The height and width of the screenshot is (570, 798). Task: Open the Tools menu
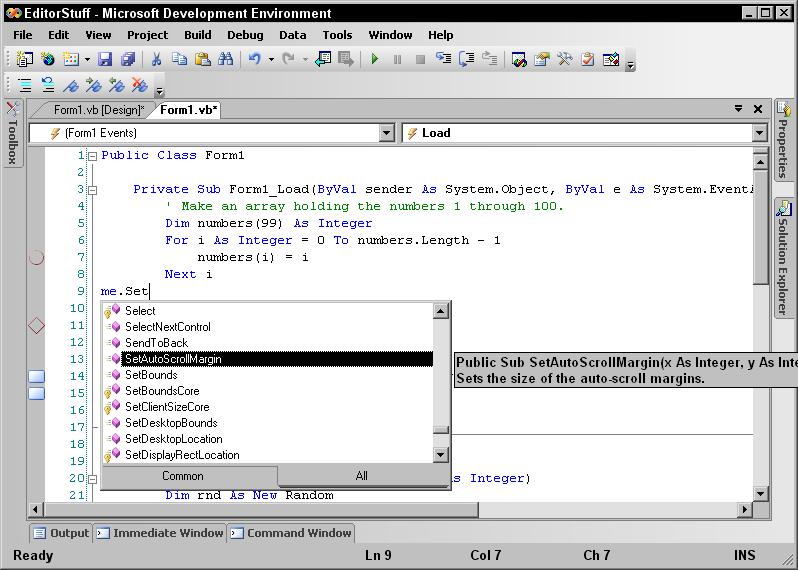click(337, 35)
